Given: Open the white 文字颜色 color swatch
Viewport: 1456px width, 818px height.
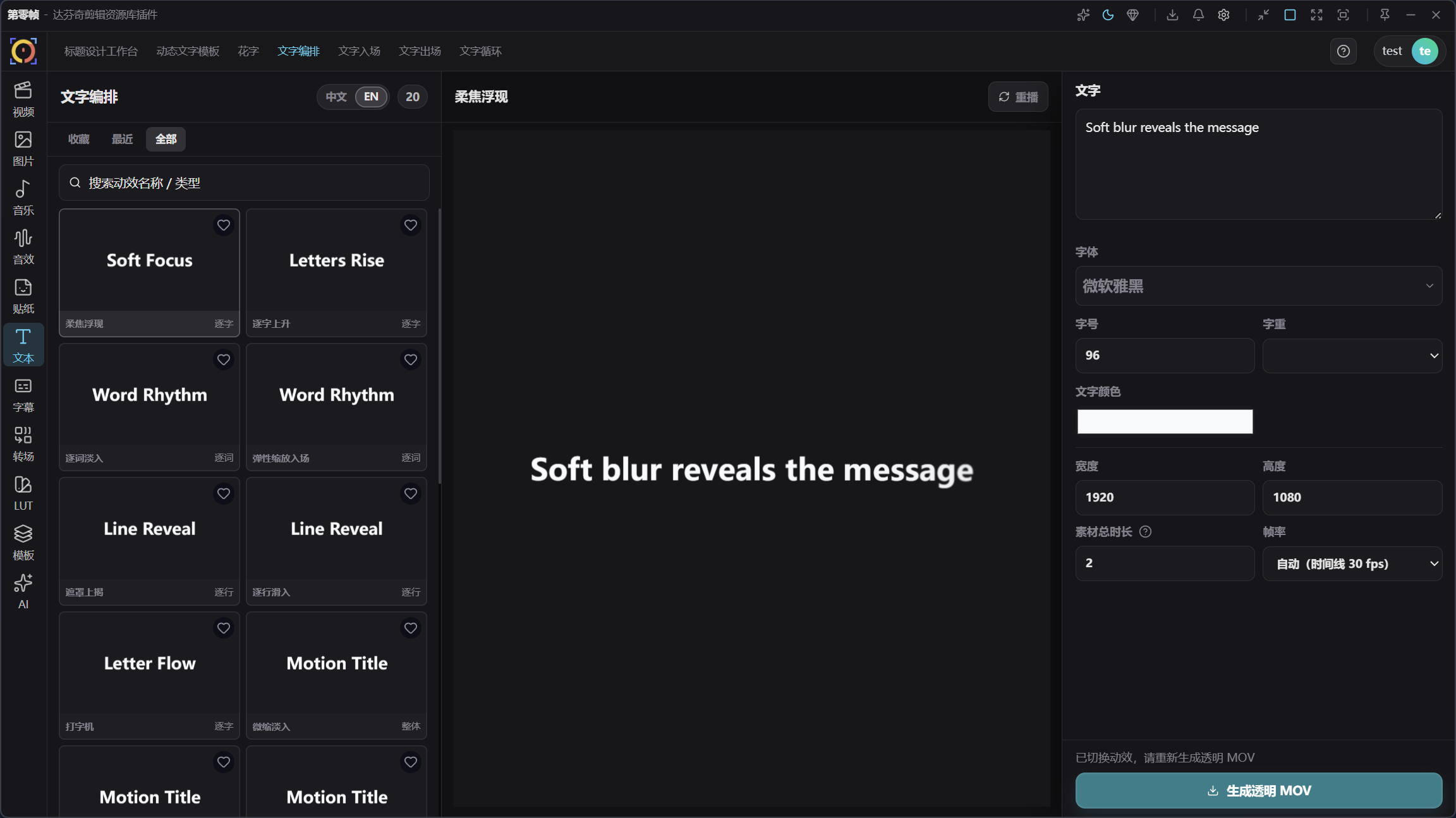Looking at the screenshot, I should click(1165, 421).
